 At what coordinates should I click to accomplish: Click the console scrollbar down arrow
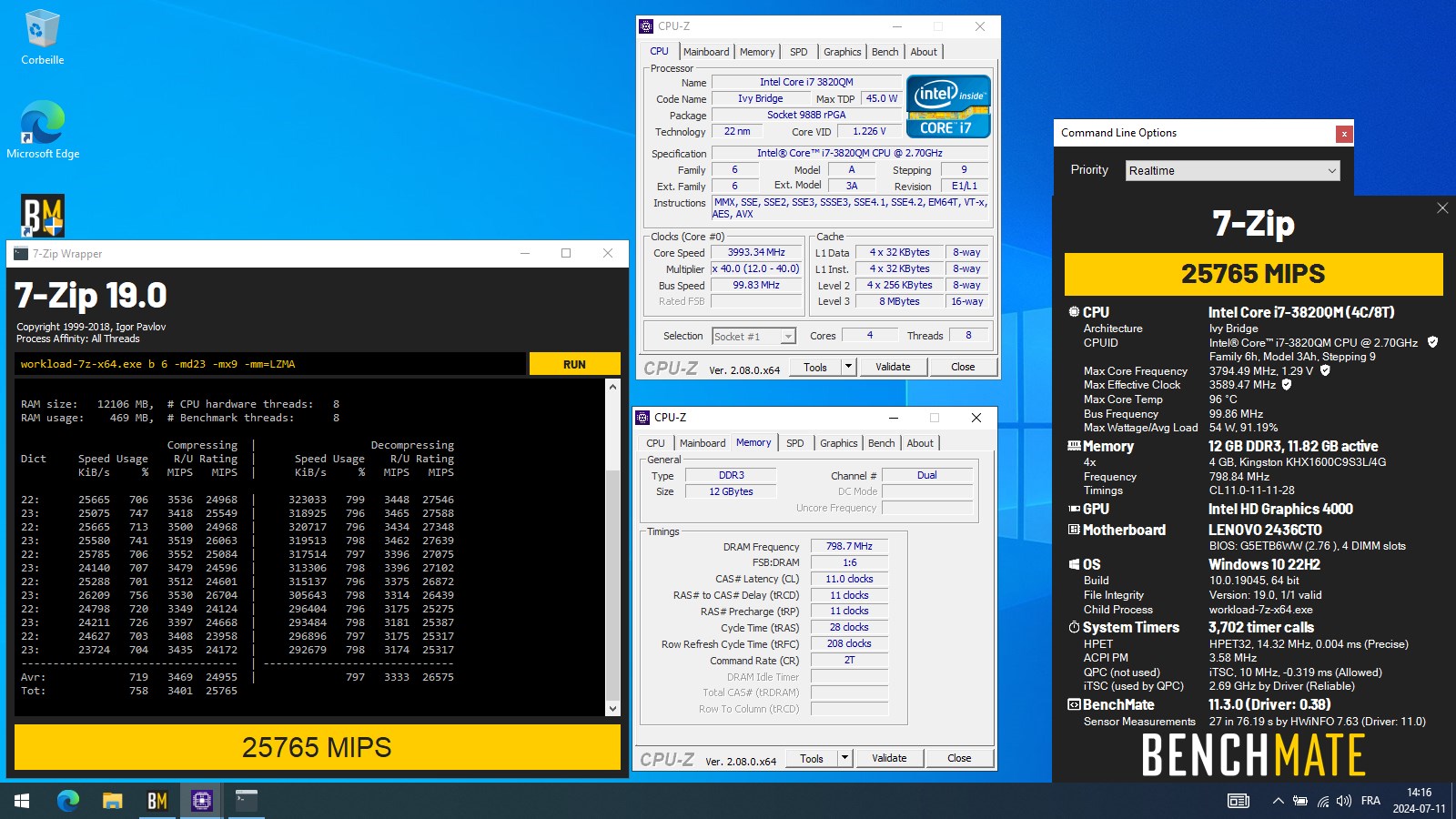click(612, 708)
